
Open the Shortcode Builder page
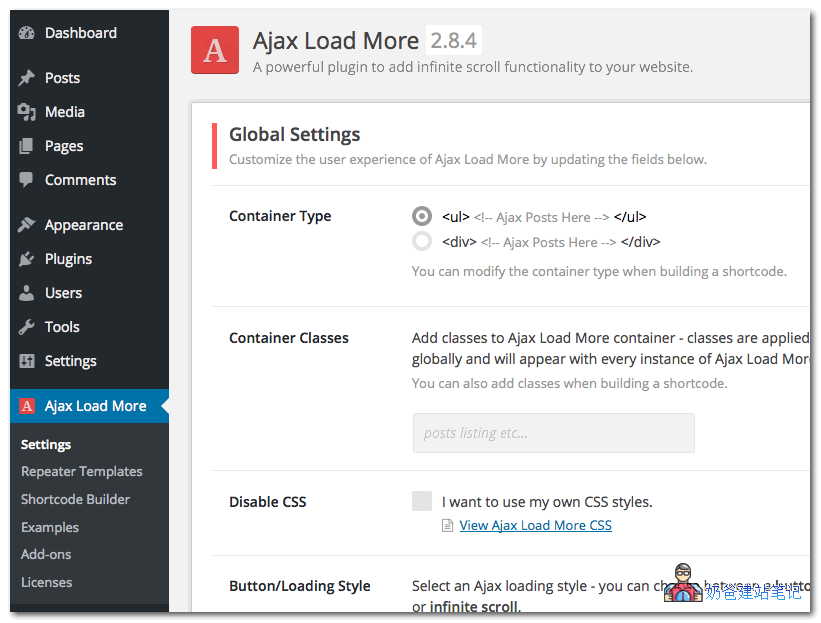(x=78, y=499)
